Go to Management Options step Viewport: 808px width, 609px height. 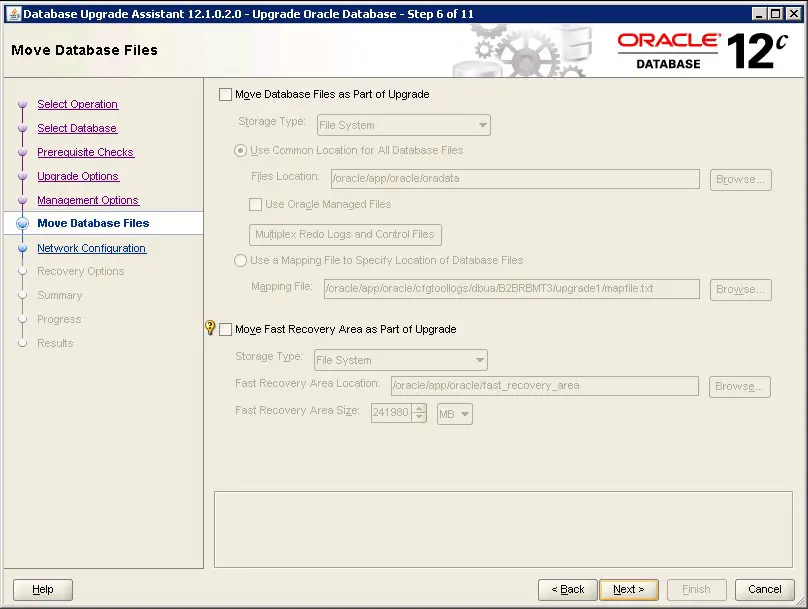[x=88, y=200]
